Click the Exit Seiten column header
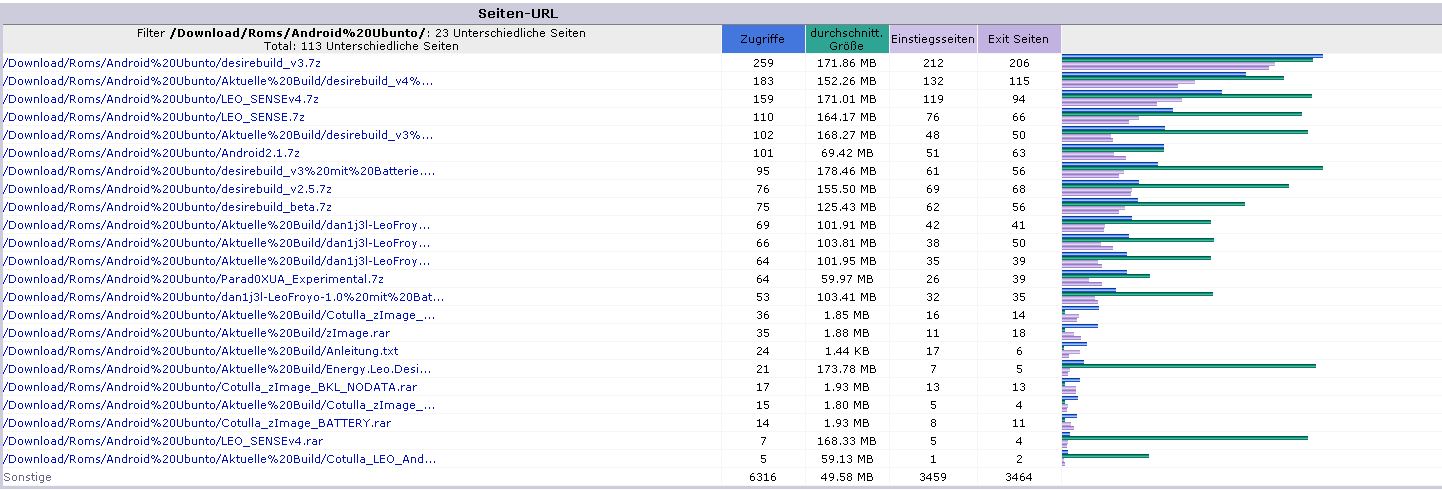 point(1019,39)
